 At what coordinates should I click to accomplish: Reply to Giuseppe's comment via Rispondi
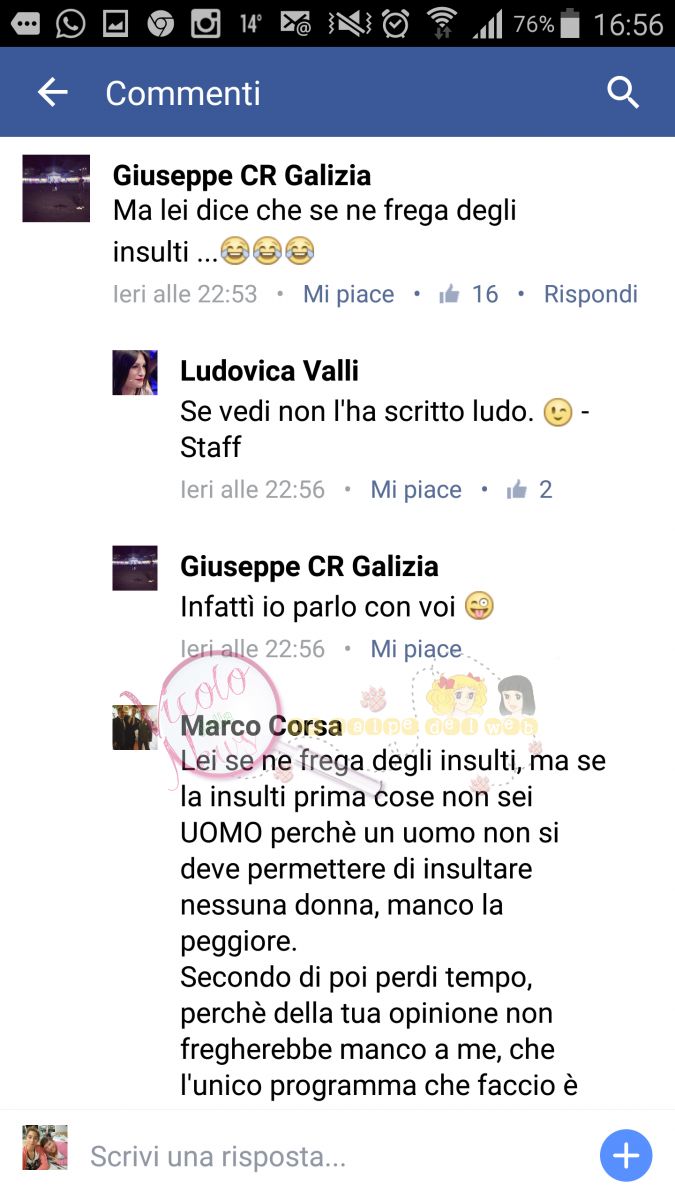591,294
